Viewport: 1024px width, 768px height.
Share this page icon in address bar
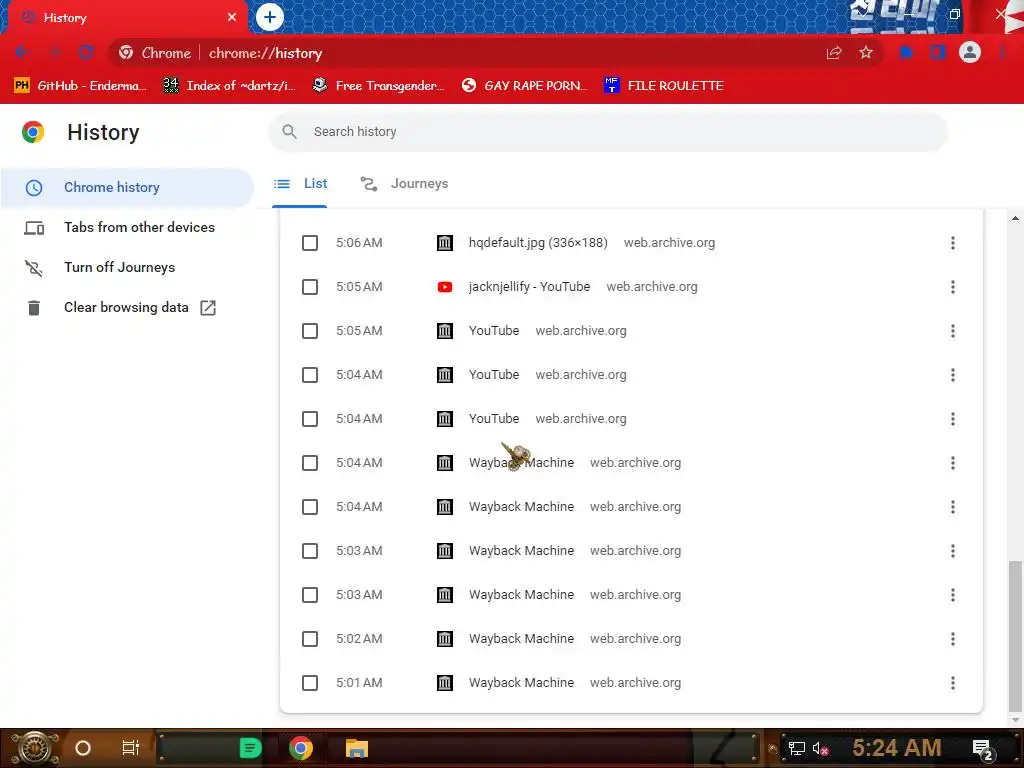pos(834,53)
